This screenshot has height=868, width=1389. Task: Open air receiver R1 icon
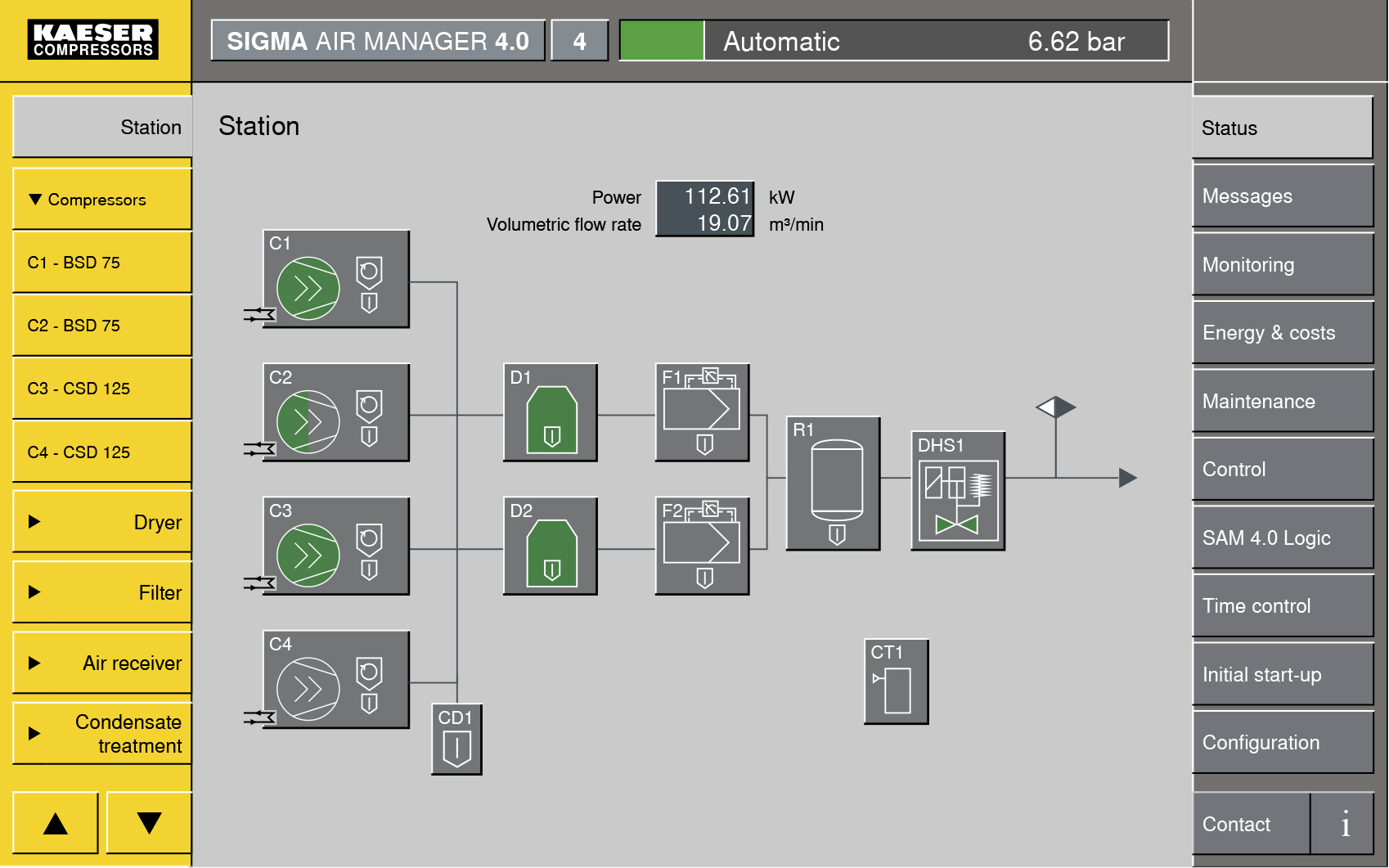click(x=834, y=483)
